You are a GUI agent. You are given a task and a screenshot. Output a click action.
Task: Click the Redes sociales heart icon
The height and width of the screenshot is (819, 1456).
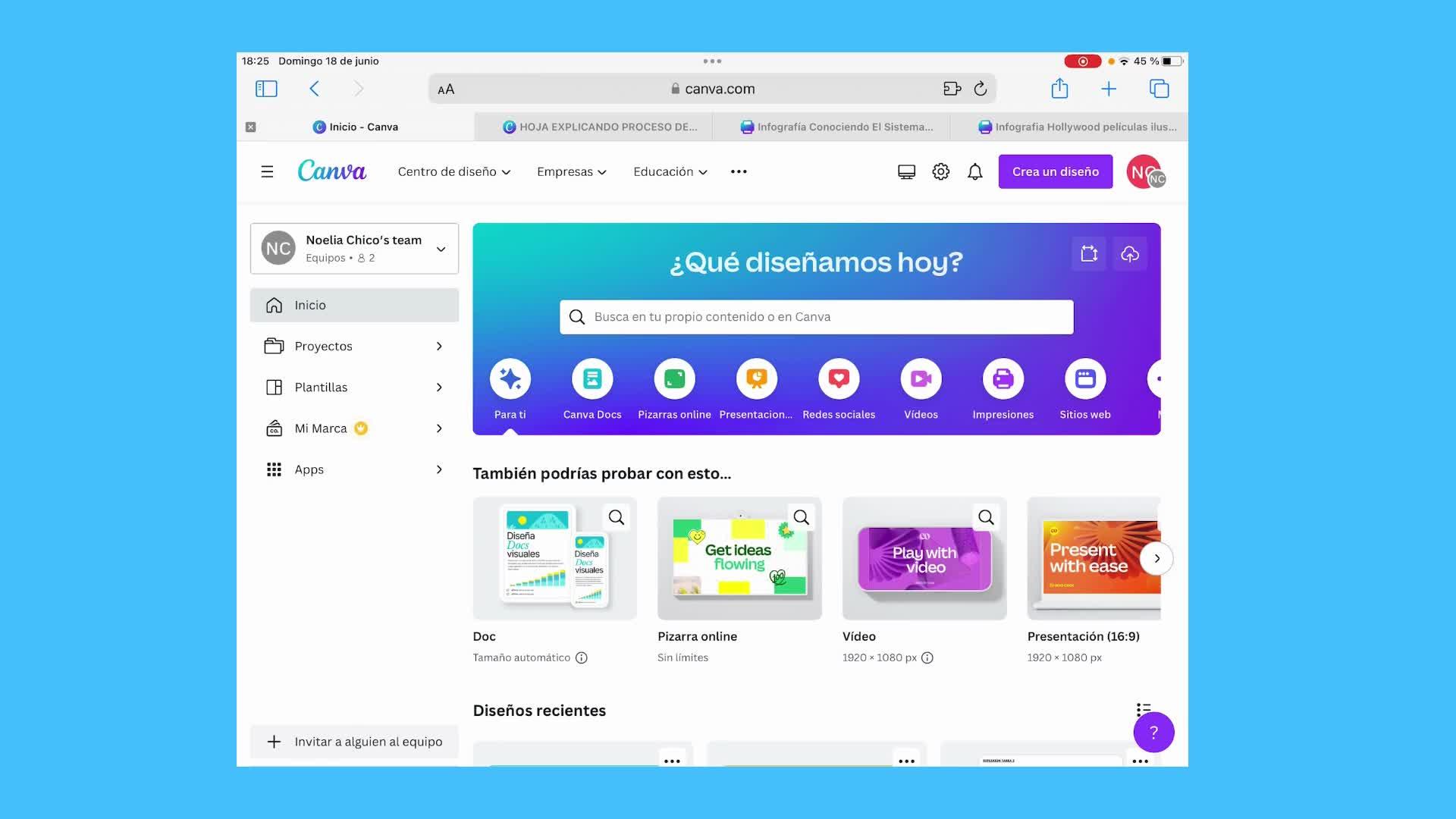(839, 378)
